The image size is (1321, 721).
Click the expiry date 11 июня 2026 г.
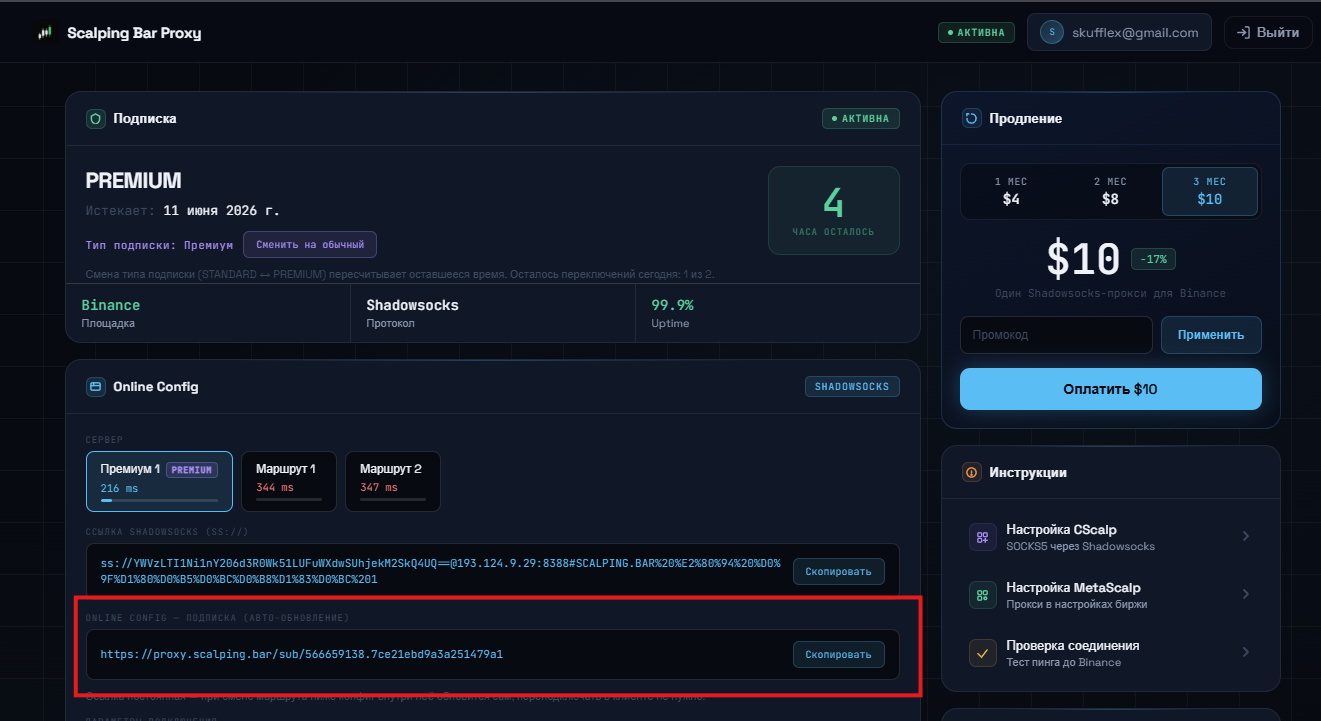coord(222,211)
